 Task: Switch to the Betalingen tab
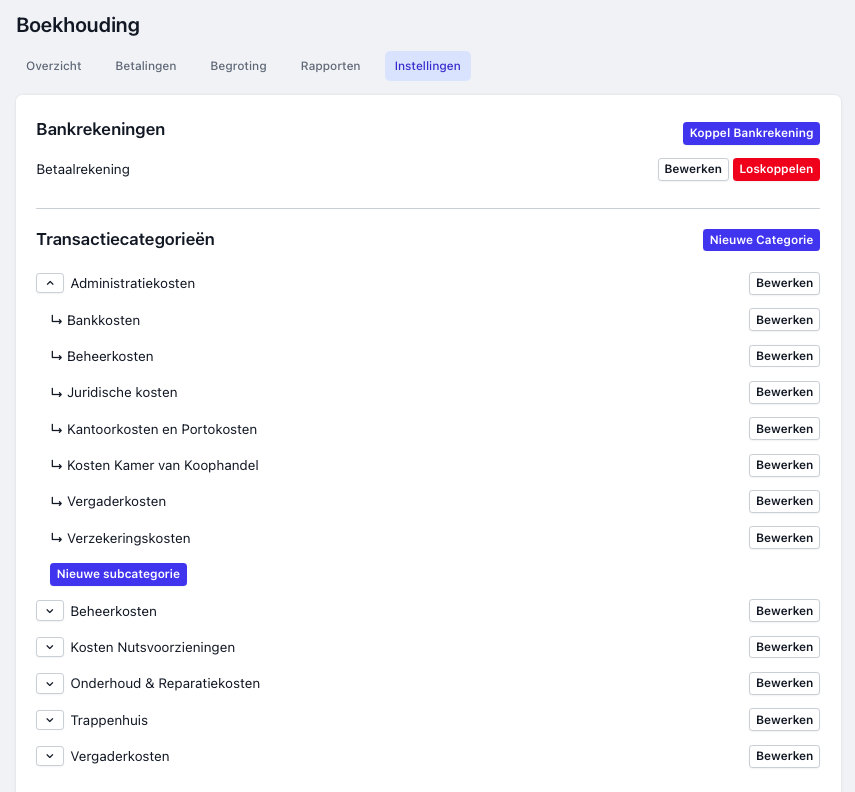tap(146, 66)
